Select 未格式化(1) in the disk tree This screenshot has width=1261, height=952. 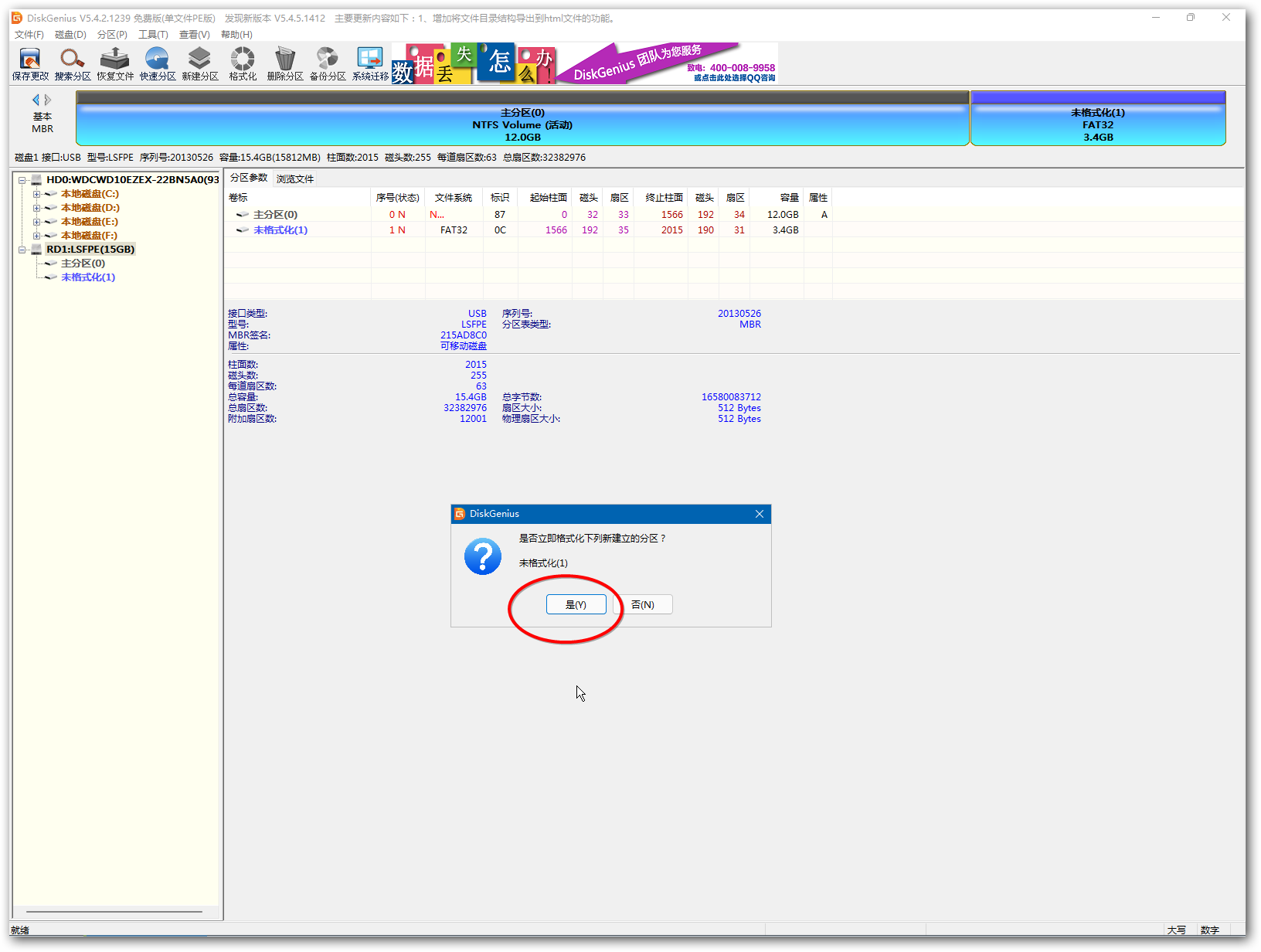[x=88, y=277]
